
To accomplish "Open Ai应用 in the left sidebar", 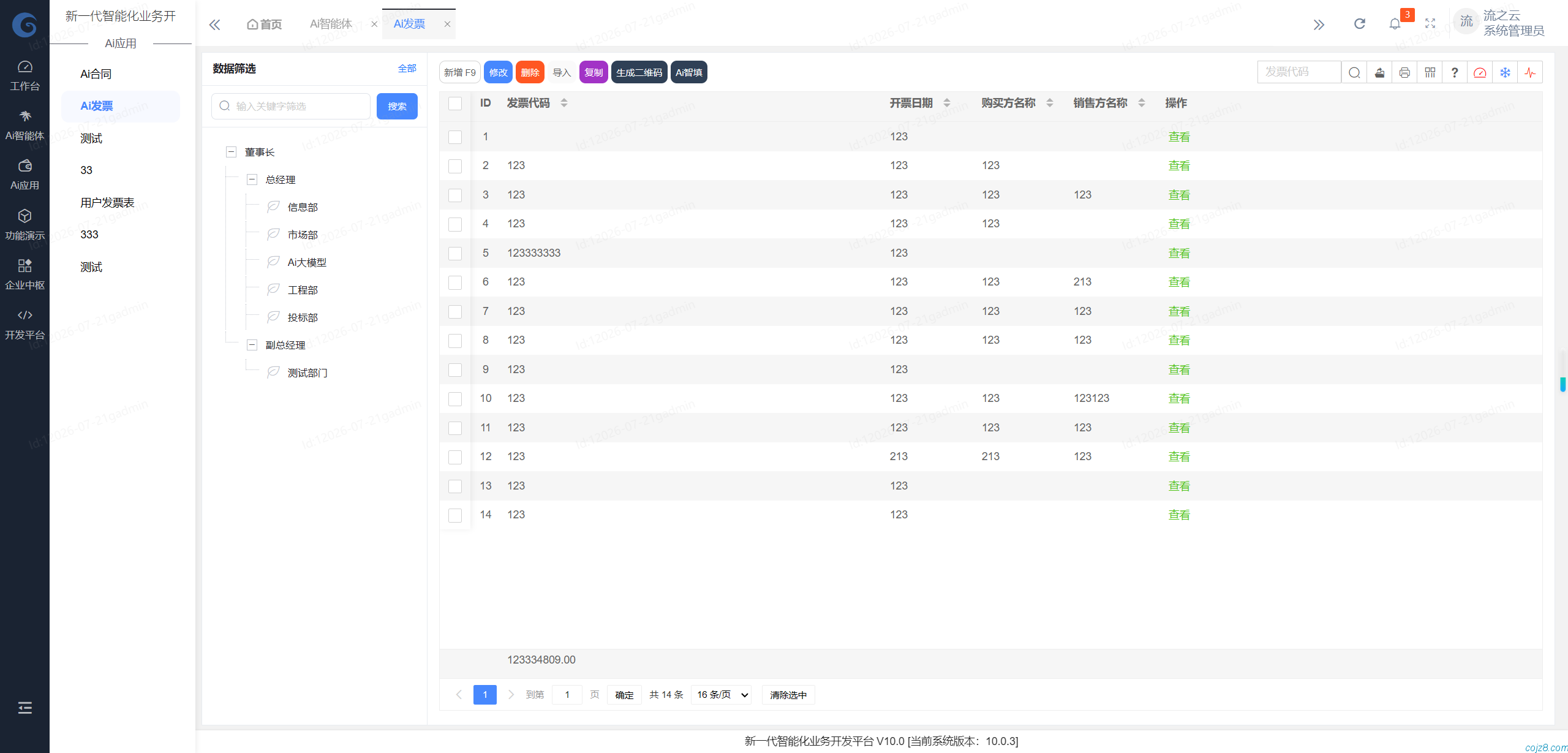I will (24, 175).
